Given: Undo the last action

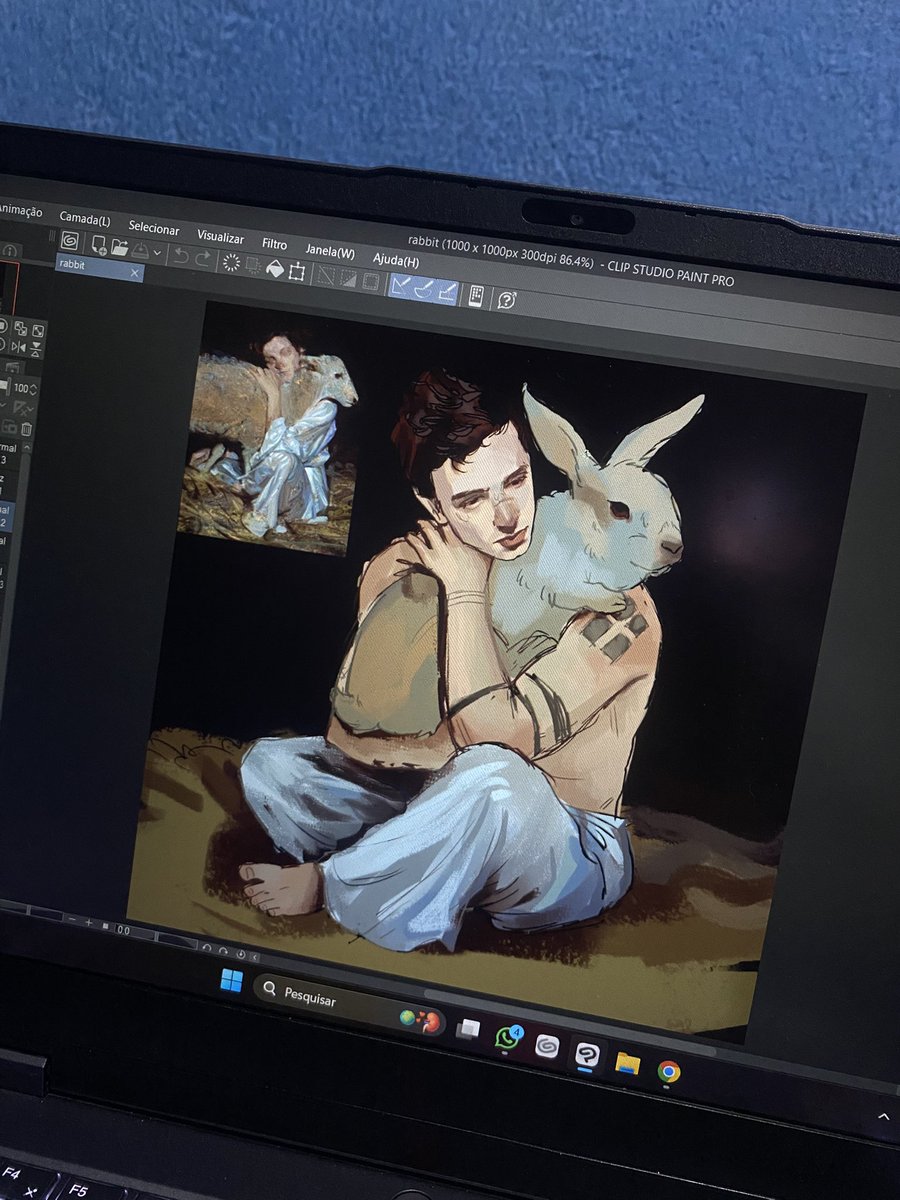Looking at the screenshot, I should coord(181,257).
